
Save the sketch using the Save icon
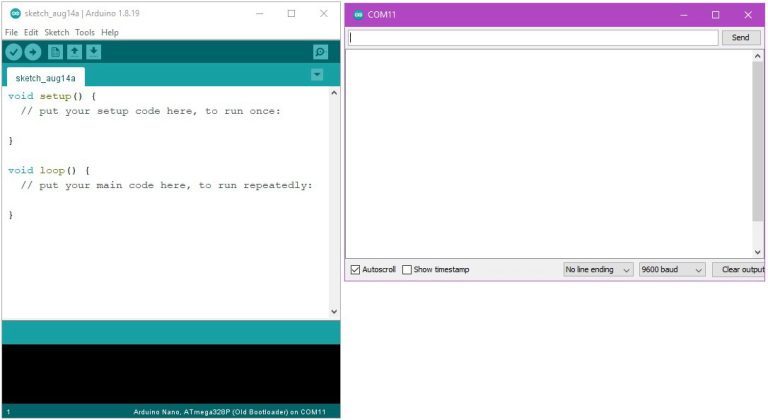pos(93,52)
